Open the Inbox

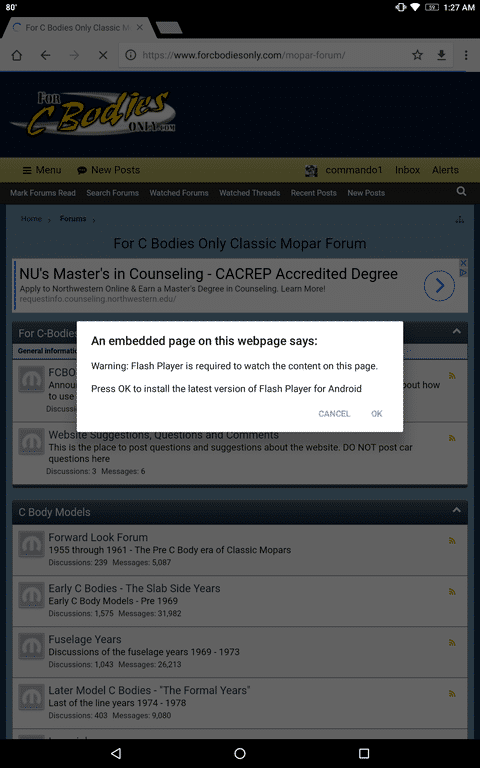(x=408, y=170)
